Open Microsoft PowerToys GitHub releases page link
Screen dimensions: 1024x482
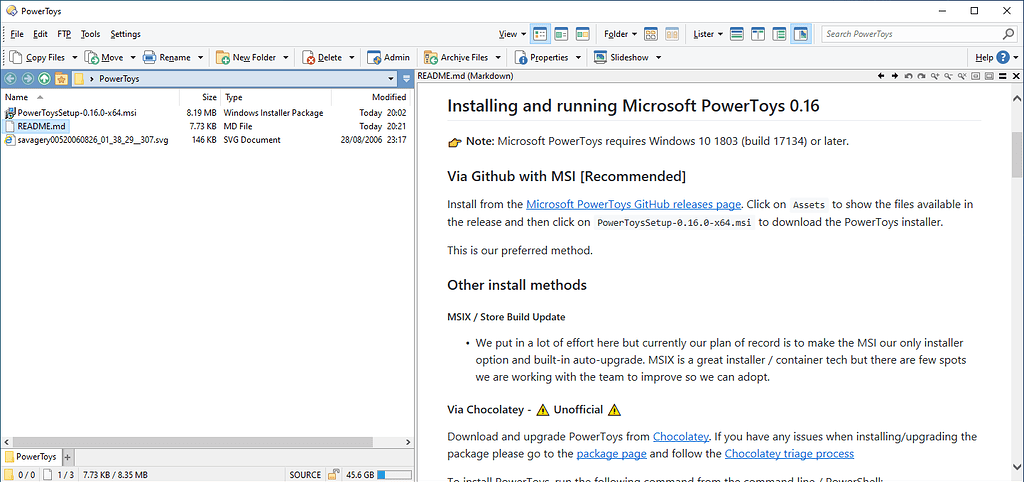[x=633, y=204]
